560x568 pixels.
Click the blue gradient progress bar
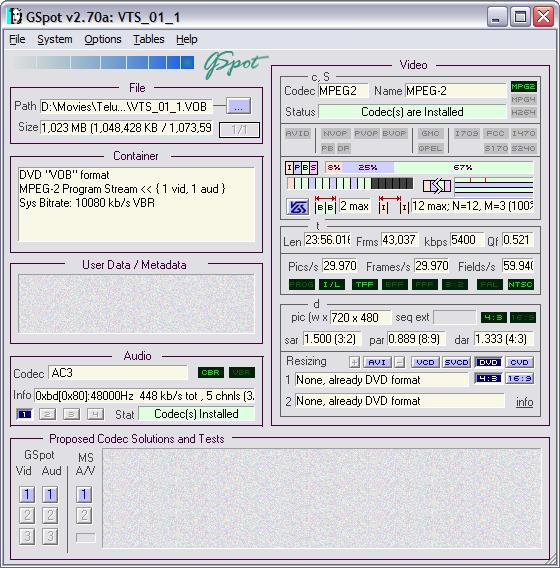(103, 63)
